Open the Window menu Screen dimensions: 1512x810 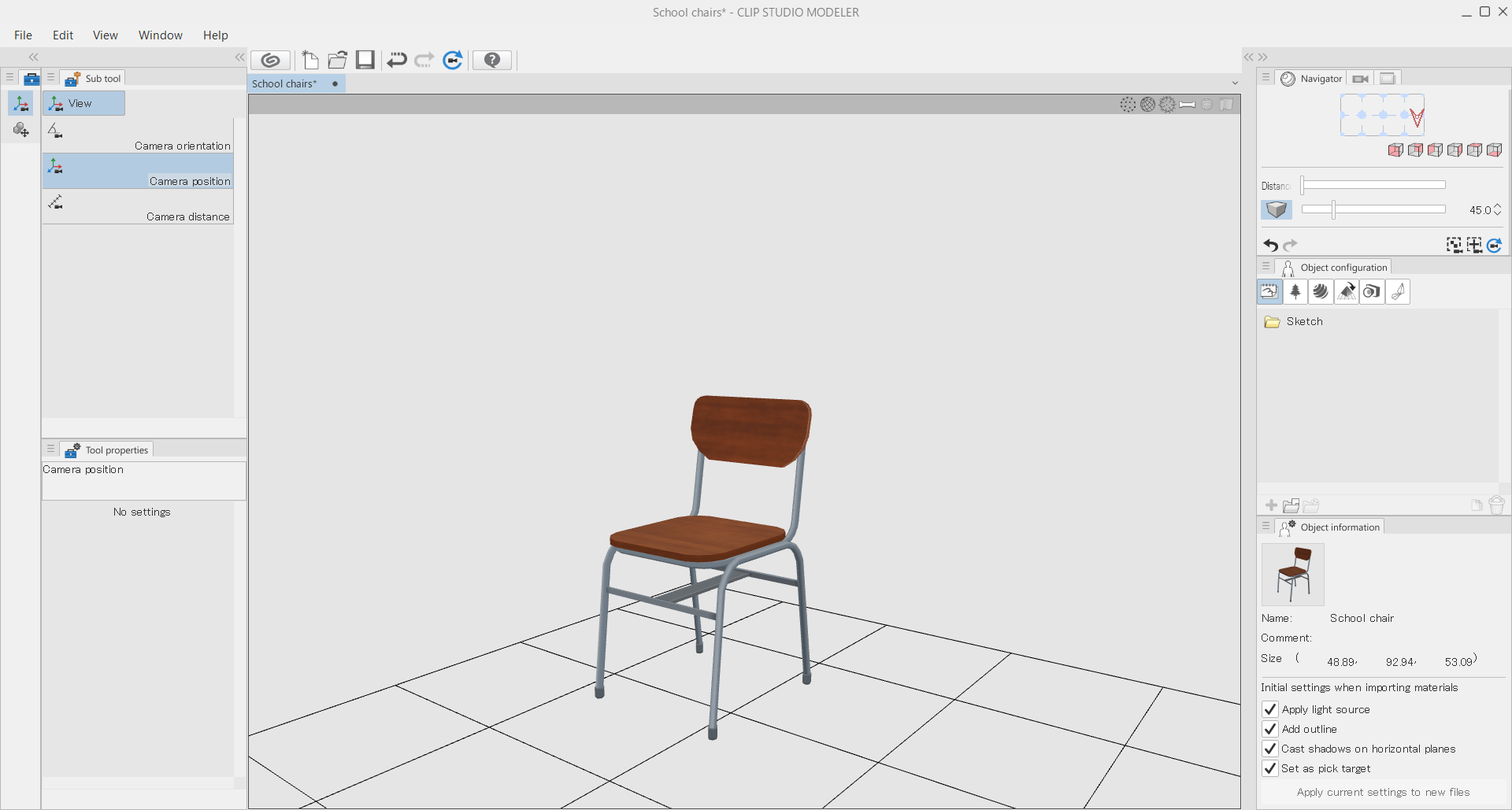tap(160, 35)
